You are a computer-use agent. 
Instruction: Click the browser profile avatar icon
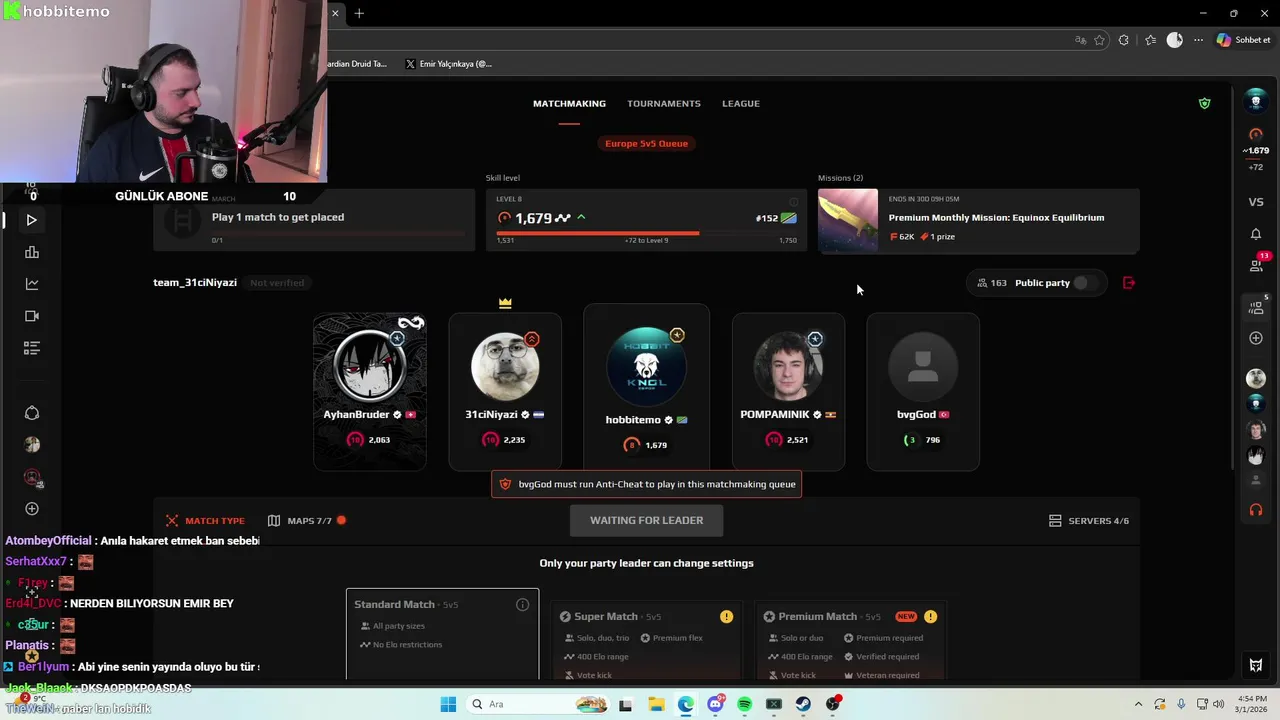[1174, 40]
